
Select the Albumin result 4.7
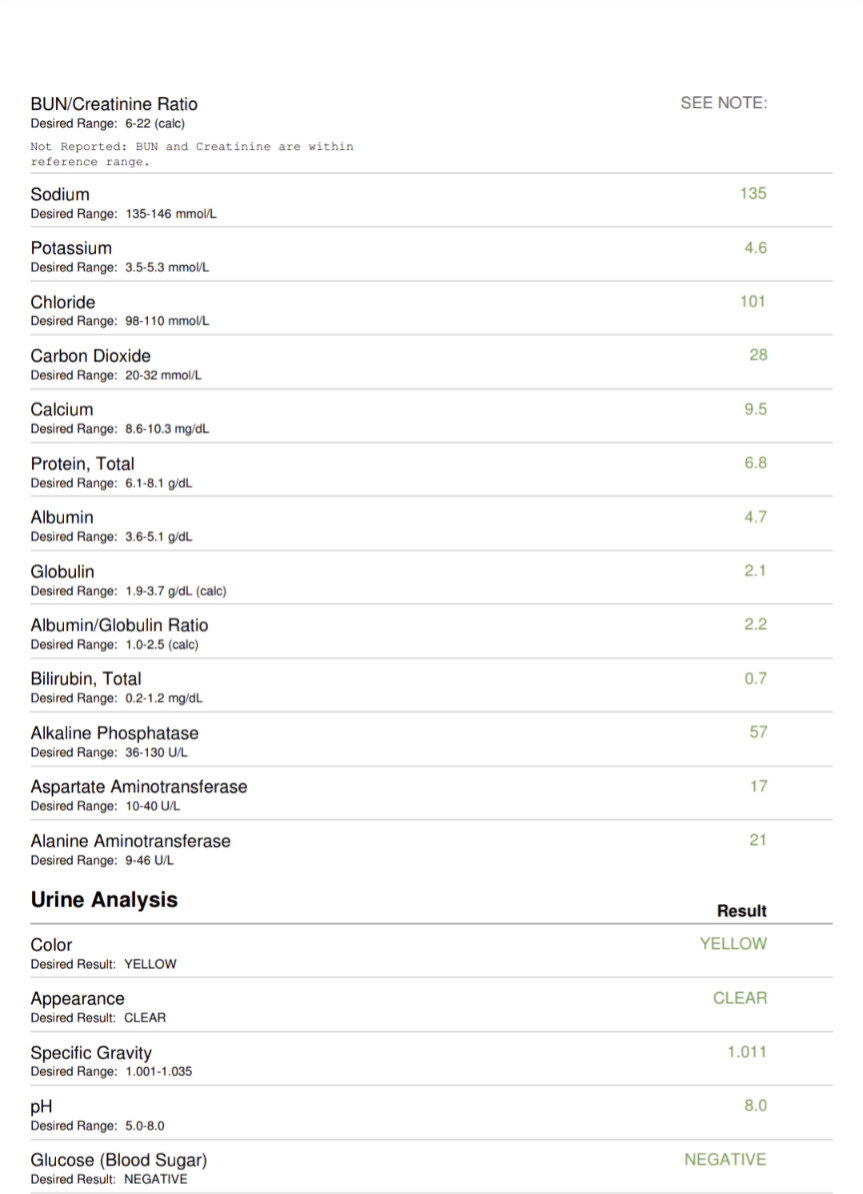coord(755,517)
